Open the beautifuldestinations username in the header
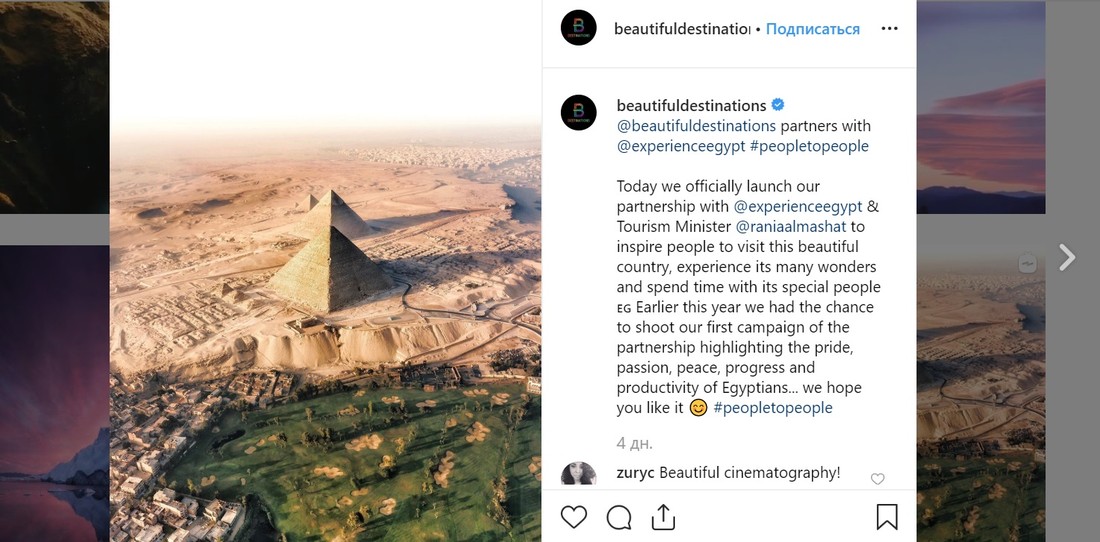 pyautogui.click(x=681, y=29)
